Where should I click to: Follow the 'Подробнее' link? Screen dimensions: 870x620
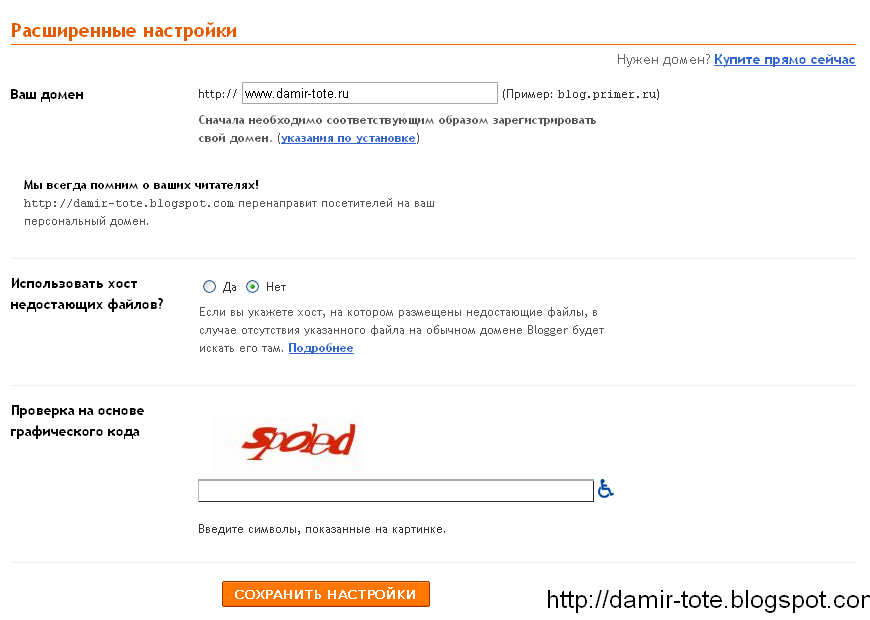click(321, 348)
